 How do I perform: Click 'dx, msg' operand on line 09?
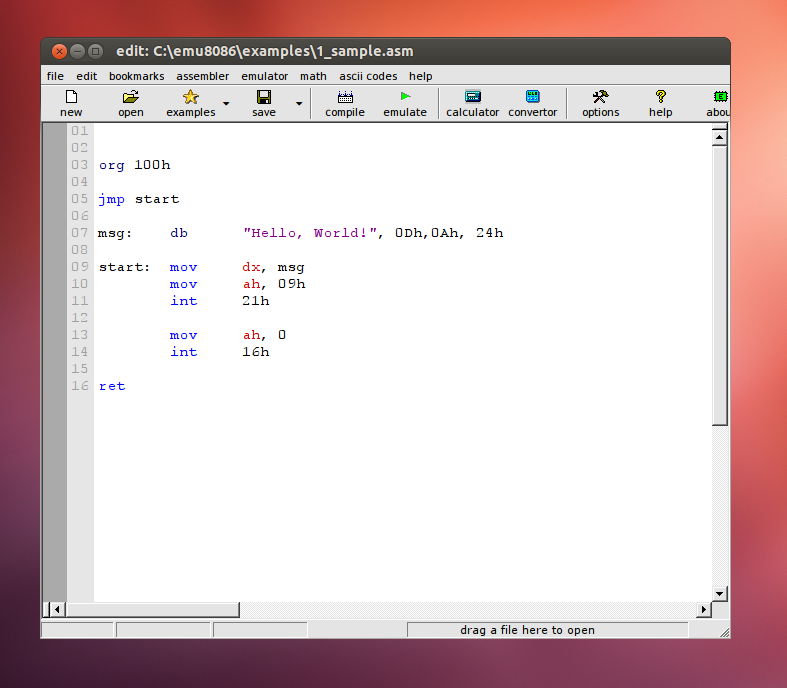click(x=273, y=267)
